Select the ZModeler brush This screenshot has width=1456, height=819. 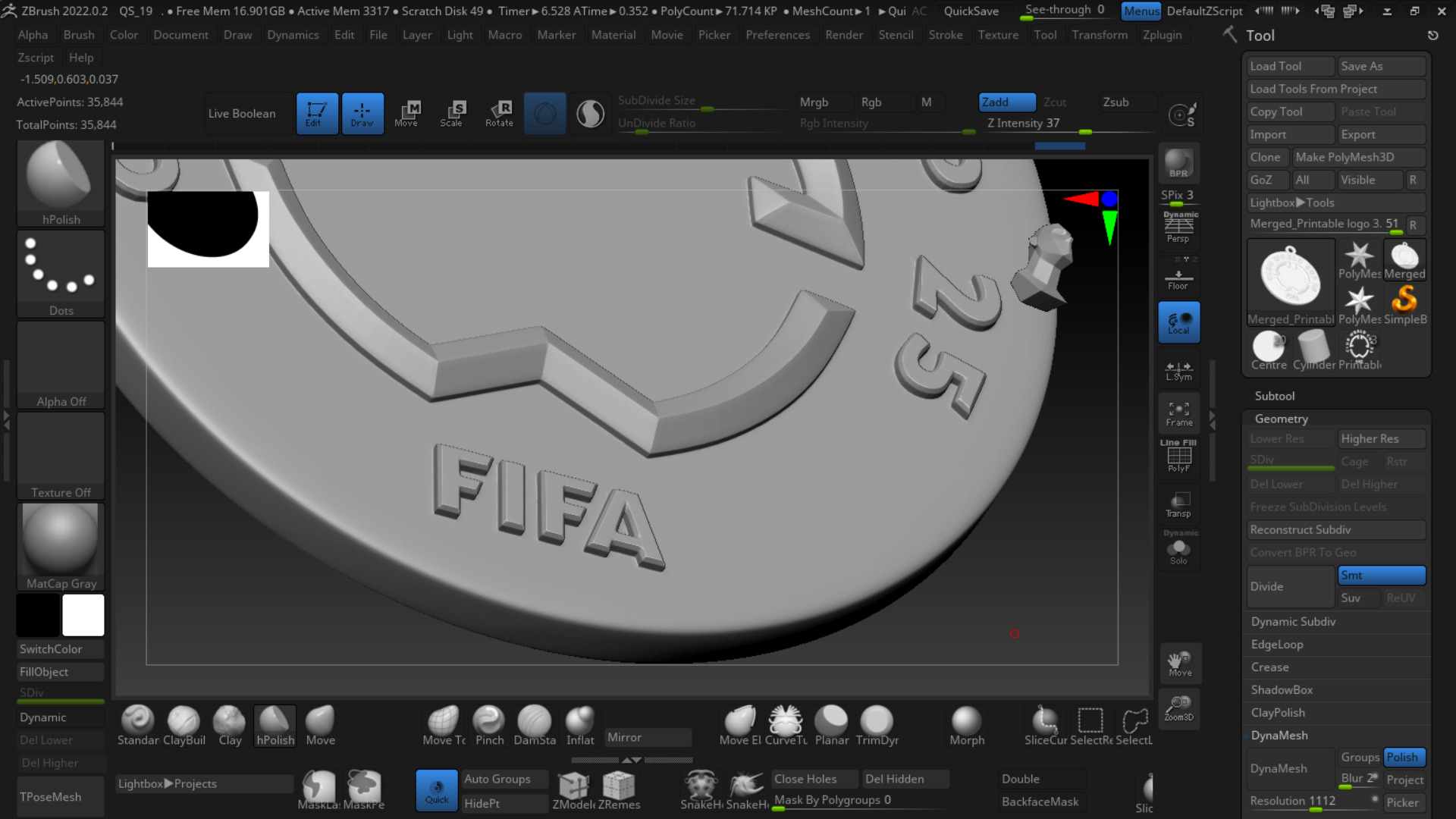click(573, 790)
